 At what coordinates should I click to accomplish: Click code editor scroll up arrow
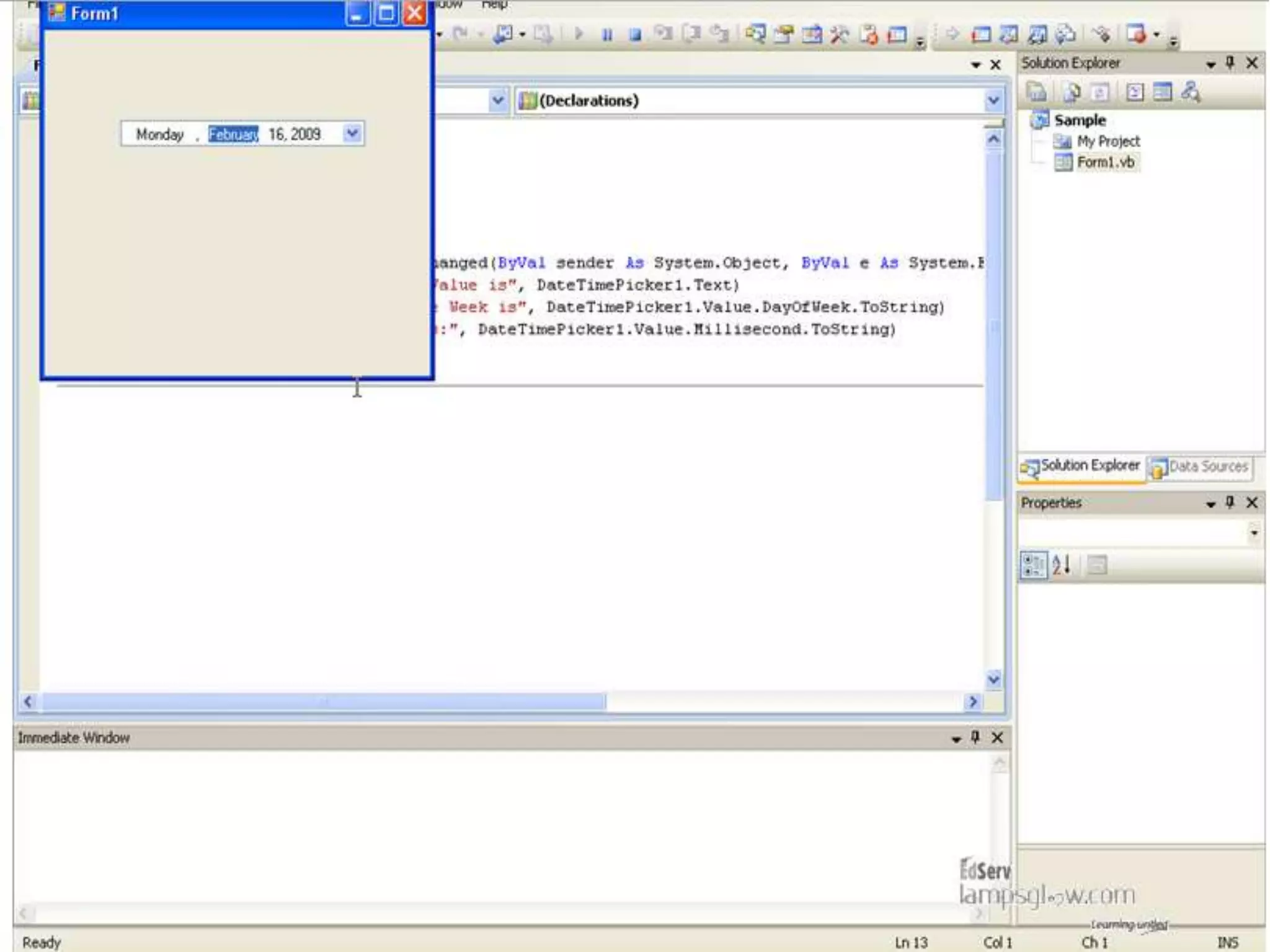pos(993,139)
